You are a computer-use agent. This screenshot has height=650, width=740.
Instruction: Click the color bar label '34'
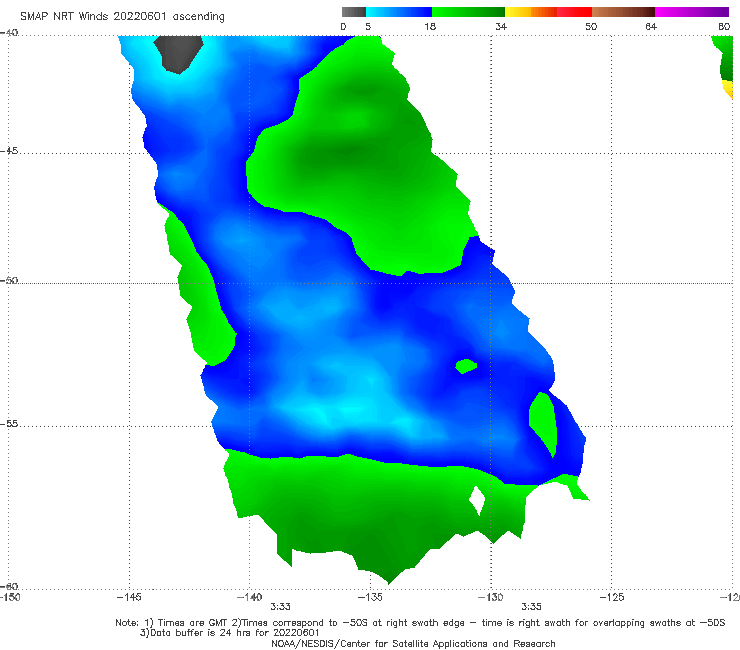coord(501,27)
